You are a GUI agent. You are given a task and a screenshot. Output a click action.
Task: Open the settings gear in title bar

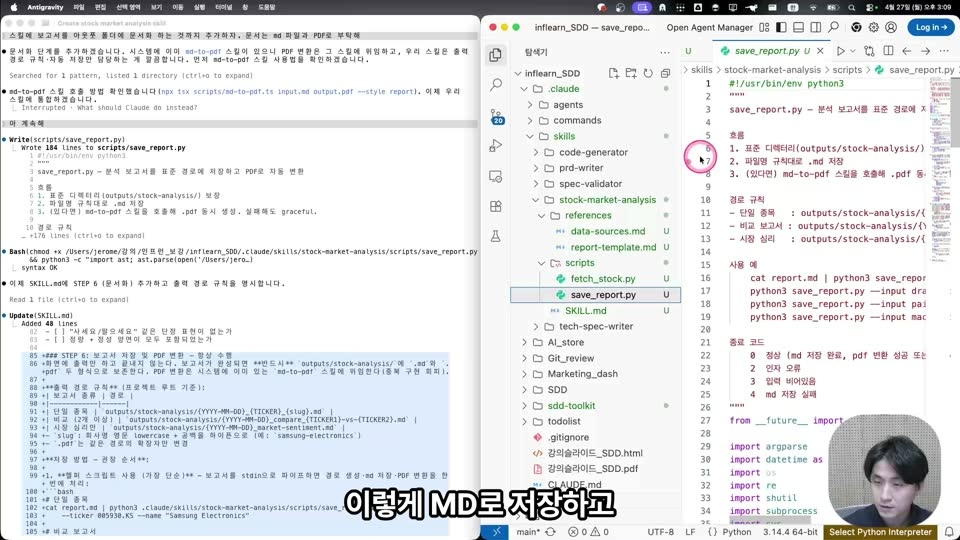(874, 28)
